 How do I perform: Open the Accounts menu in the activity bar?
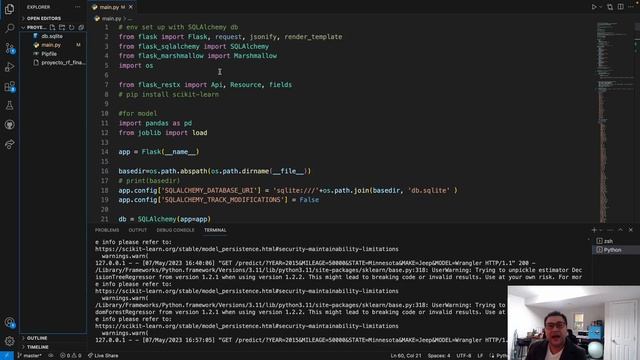click(x=9, y=322)
